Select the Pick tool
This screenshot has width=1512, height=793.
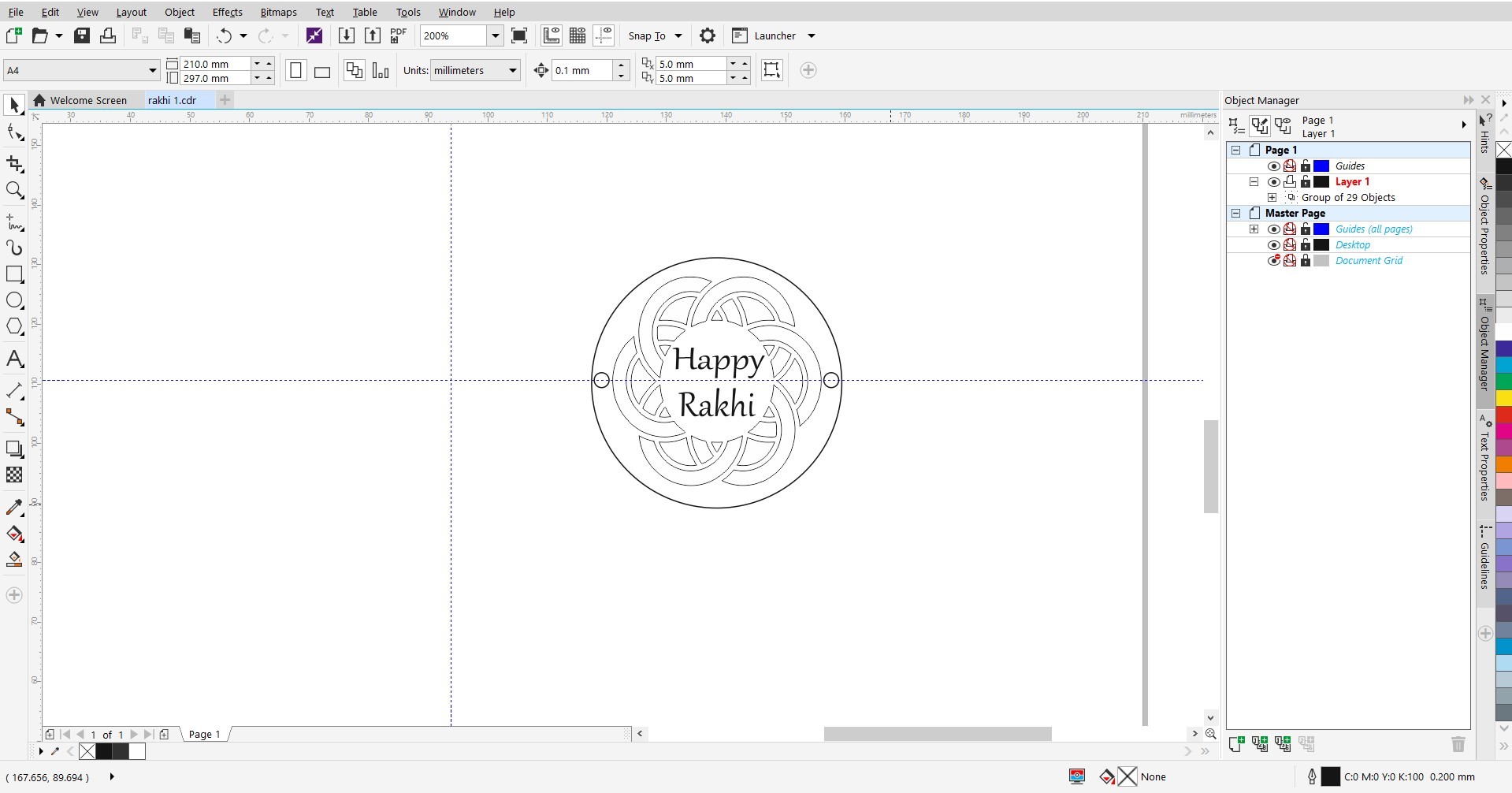click(x=14, y=105)
